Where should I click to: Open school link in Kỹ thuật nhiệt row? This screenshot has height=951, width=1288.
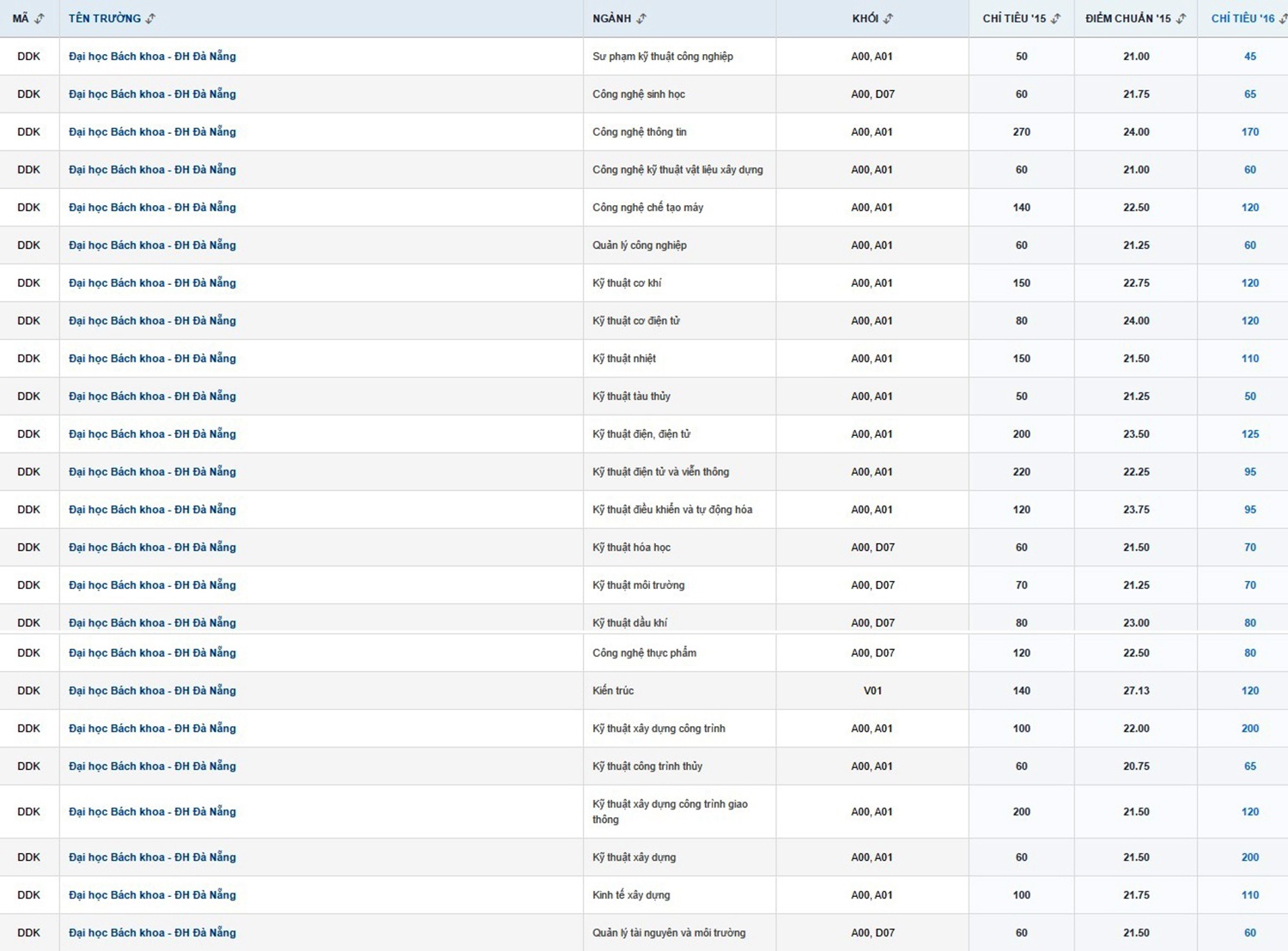pos(152,359)
